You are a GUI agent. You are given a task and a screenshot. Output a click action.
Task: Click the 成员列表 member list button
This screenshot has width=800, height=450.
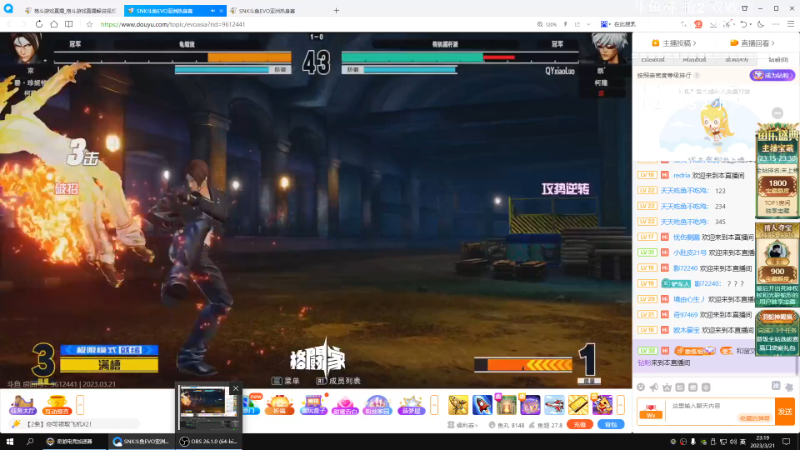[338, 381]
